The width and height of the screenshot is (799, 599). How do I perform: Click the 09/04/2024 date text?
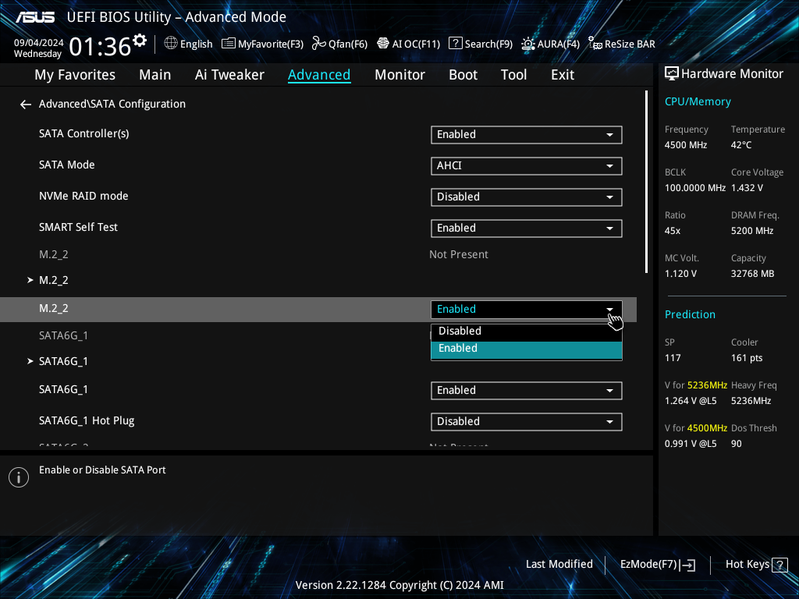(x=38, y=43)
